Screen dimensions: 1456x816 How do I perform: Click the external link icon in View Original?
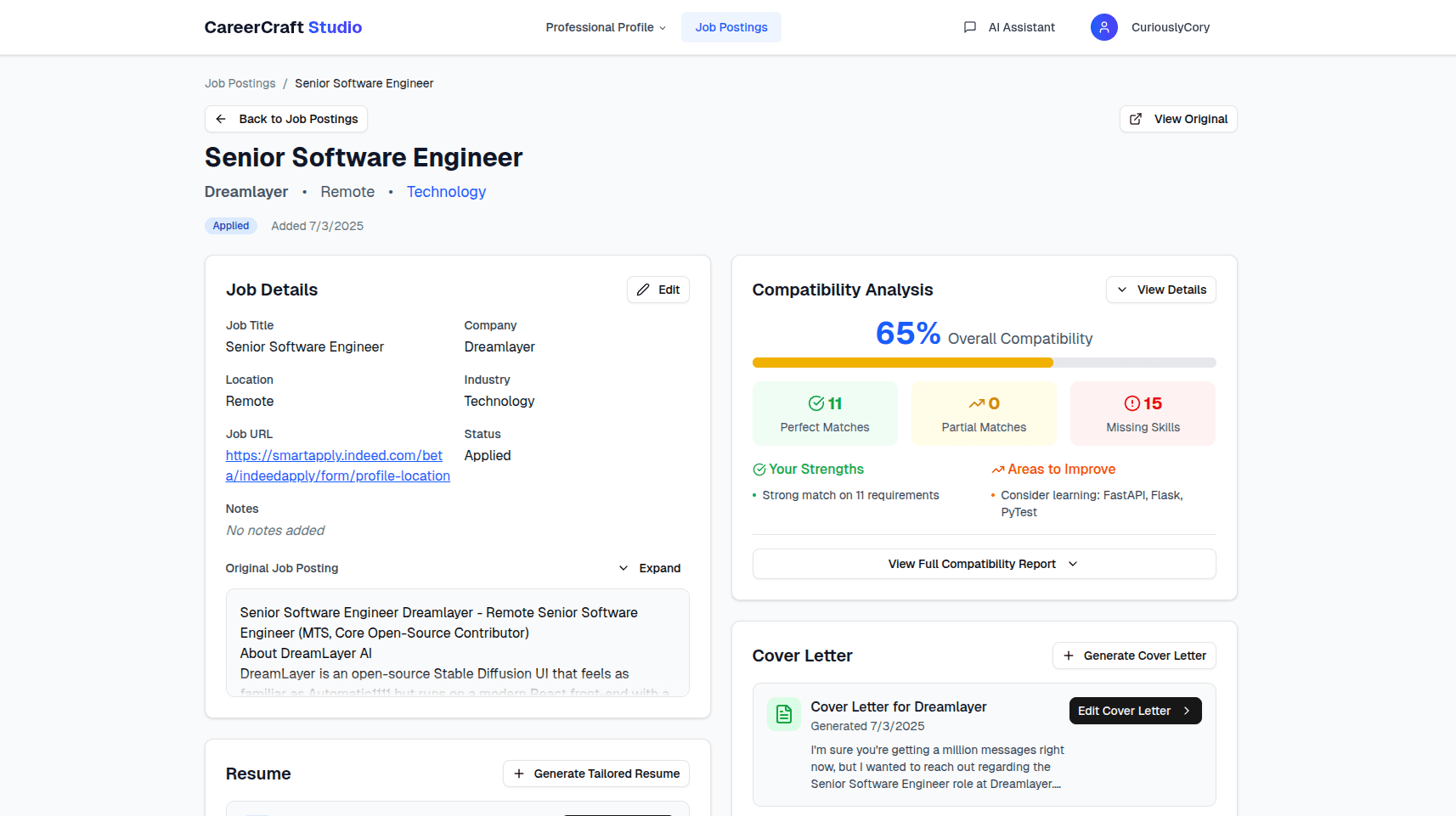1136,119
